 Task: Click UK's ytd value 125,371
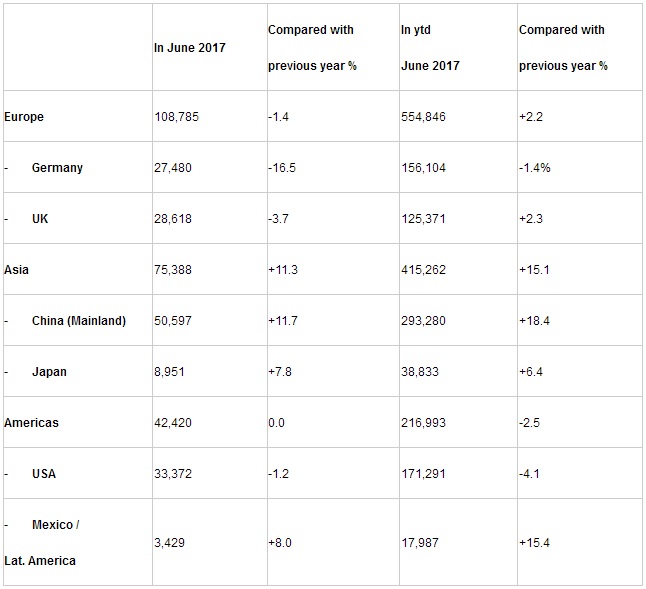coord(422,219)
